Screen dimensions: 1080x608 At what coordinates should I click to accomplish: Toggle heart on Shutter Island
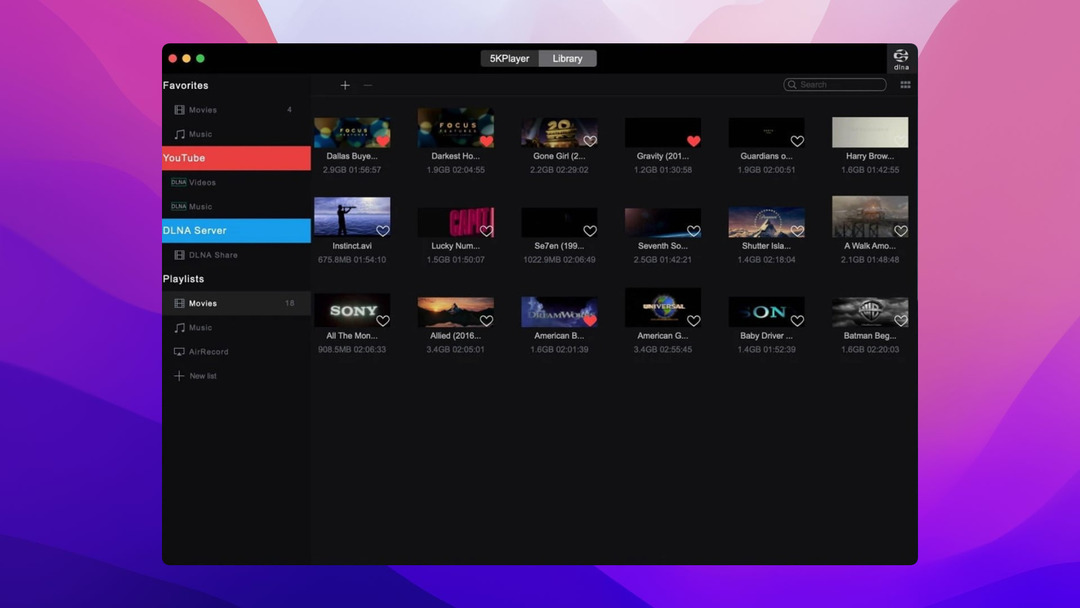coord(797,231)
